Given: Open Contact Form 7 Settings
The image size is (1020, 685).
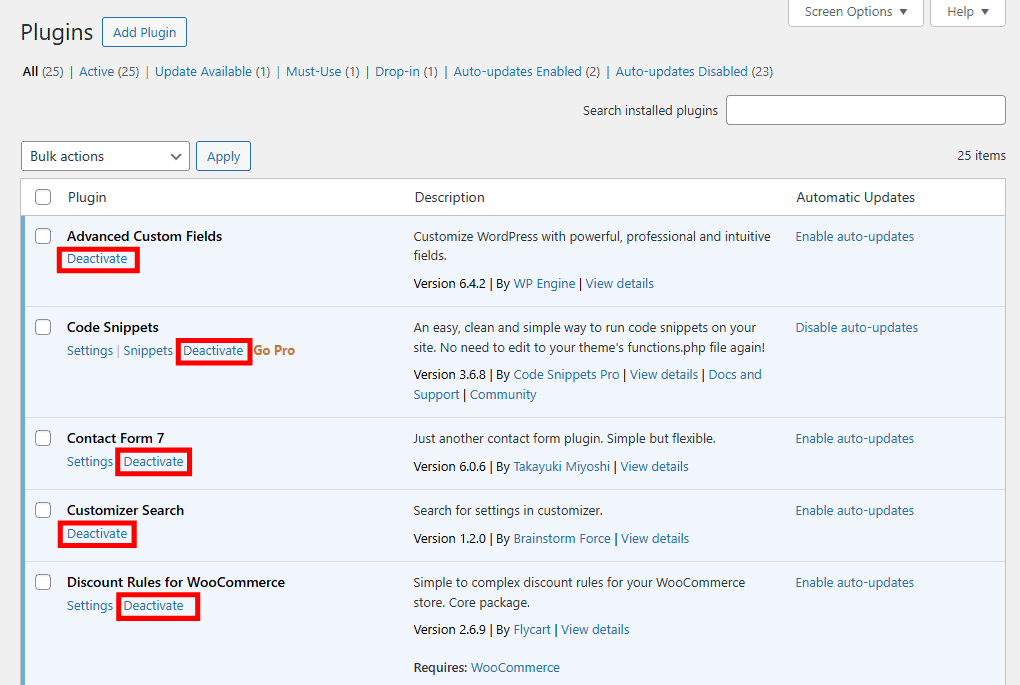Looking at the screenshot, I should [x=90, y=462].
